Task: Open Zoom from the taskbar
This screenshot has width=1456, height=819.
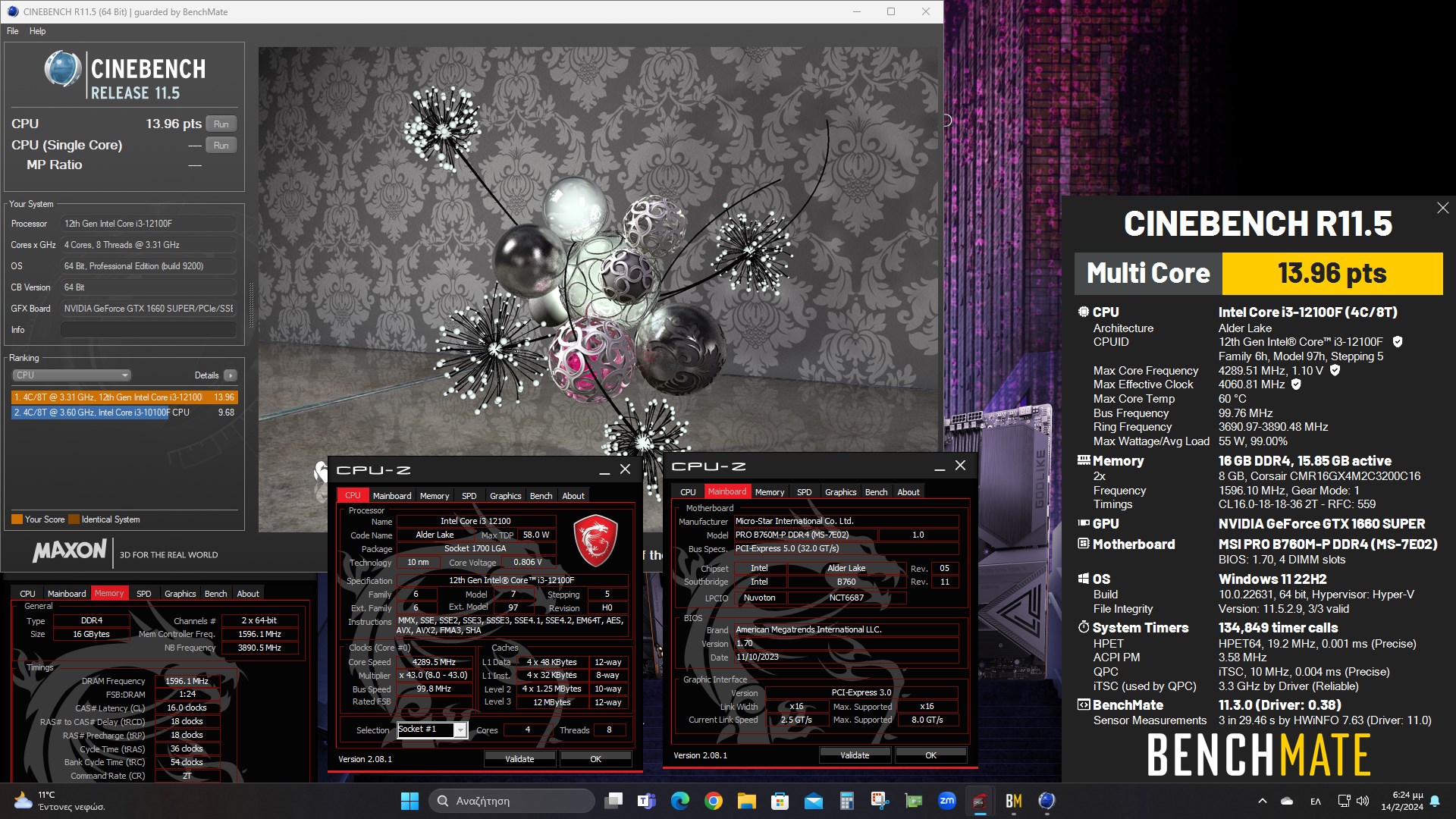Action: pos(947,801)
